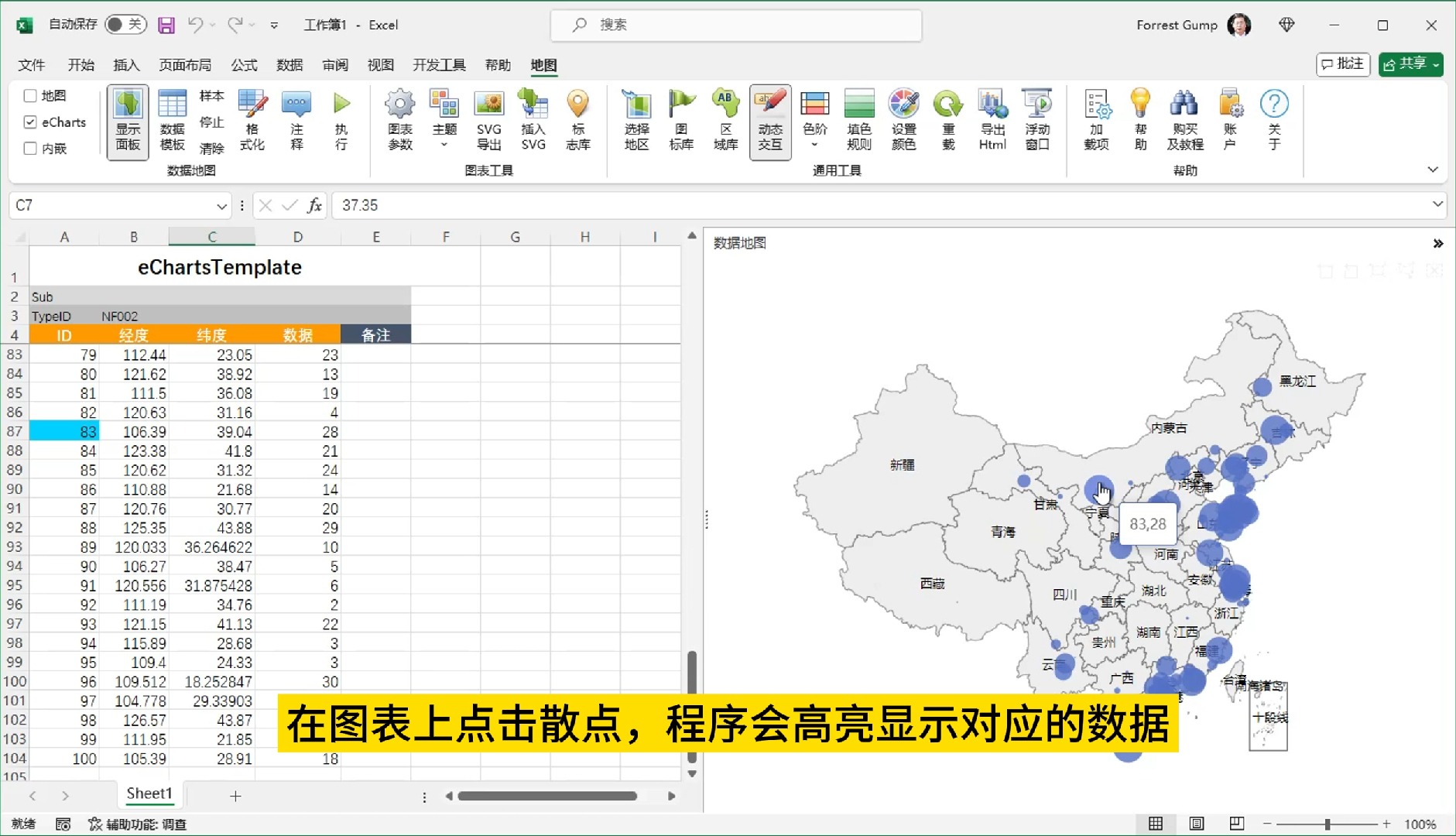Click the 关于 about icon
The image size is (1456, 836).
pyautogui.click(x=1274, y=122)
